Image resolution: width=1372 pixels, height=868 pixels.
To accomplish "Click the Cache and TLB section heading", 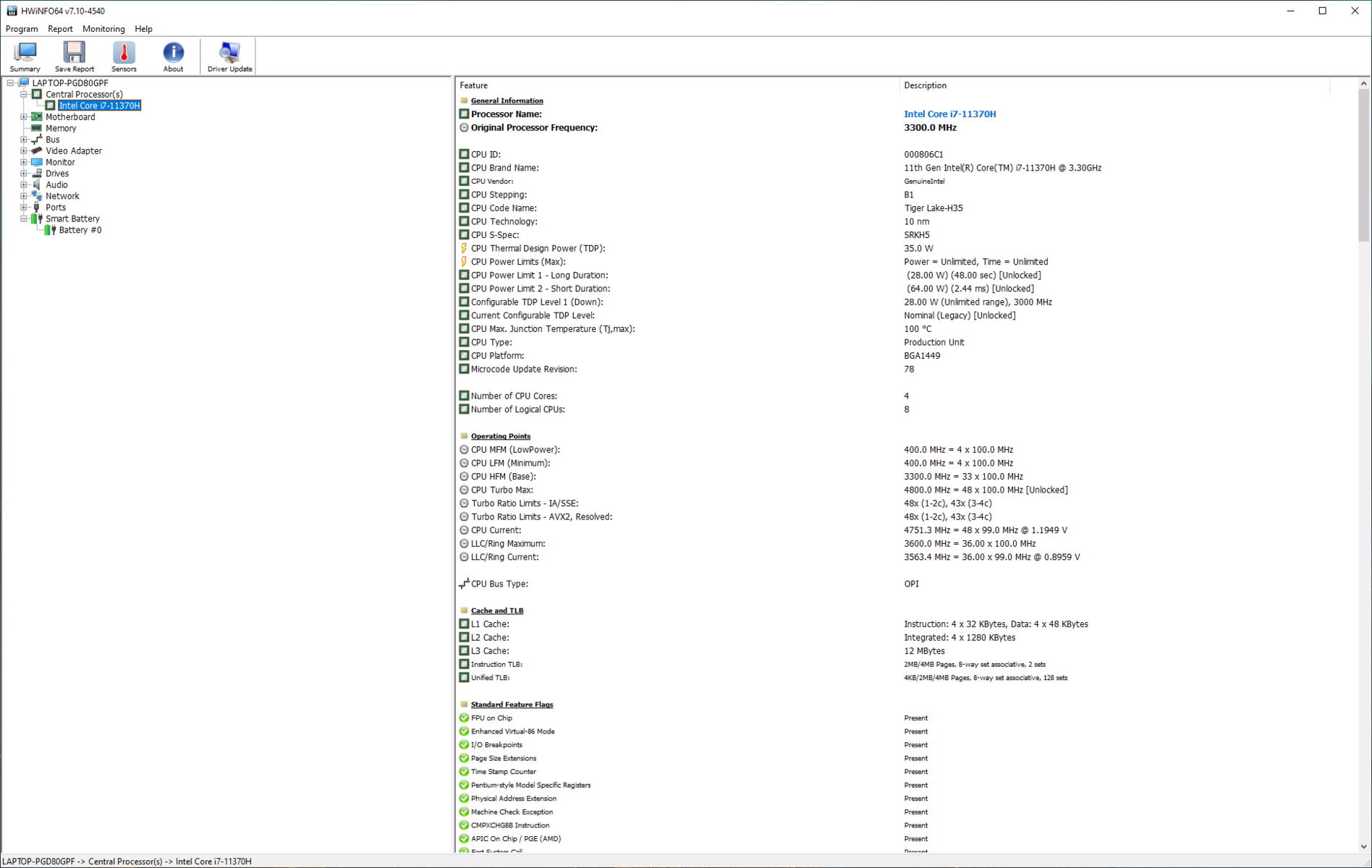I will pyautogui.click(x=496, y=610).
